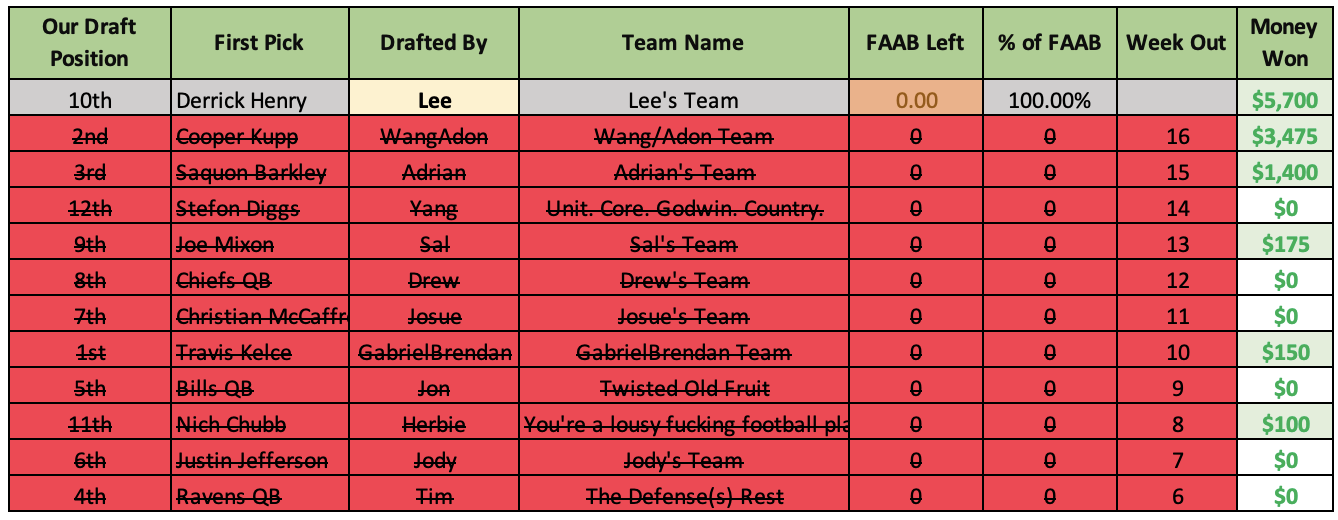Click the 'Derrick Henry' cell

[x=259, y=100]
